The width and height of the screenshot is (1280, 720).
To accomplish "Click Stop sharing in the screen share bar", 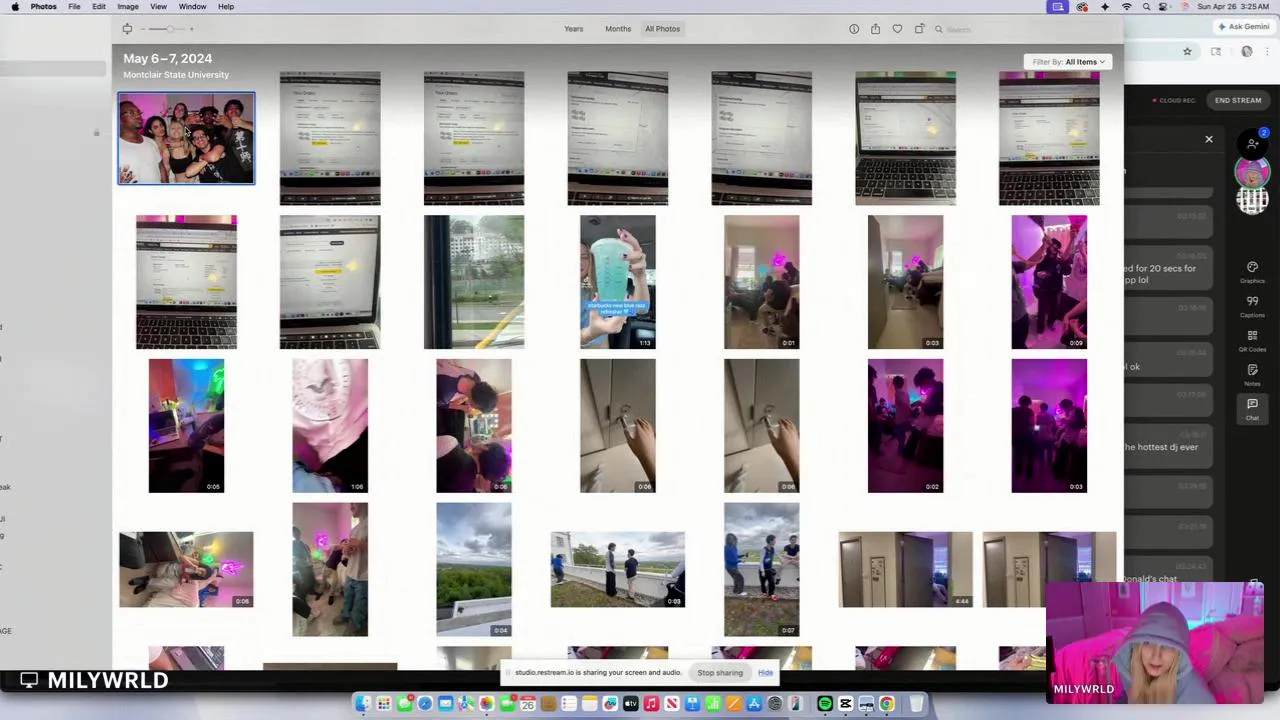I will [x=720, y=673].
